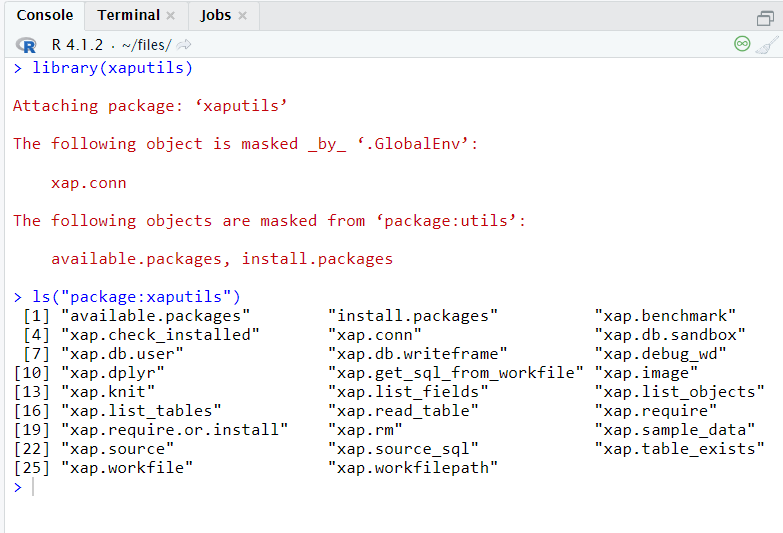
Task: Click the "xap.benchmark" output entry
Action: point(665,316)
